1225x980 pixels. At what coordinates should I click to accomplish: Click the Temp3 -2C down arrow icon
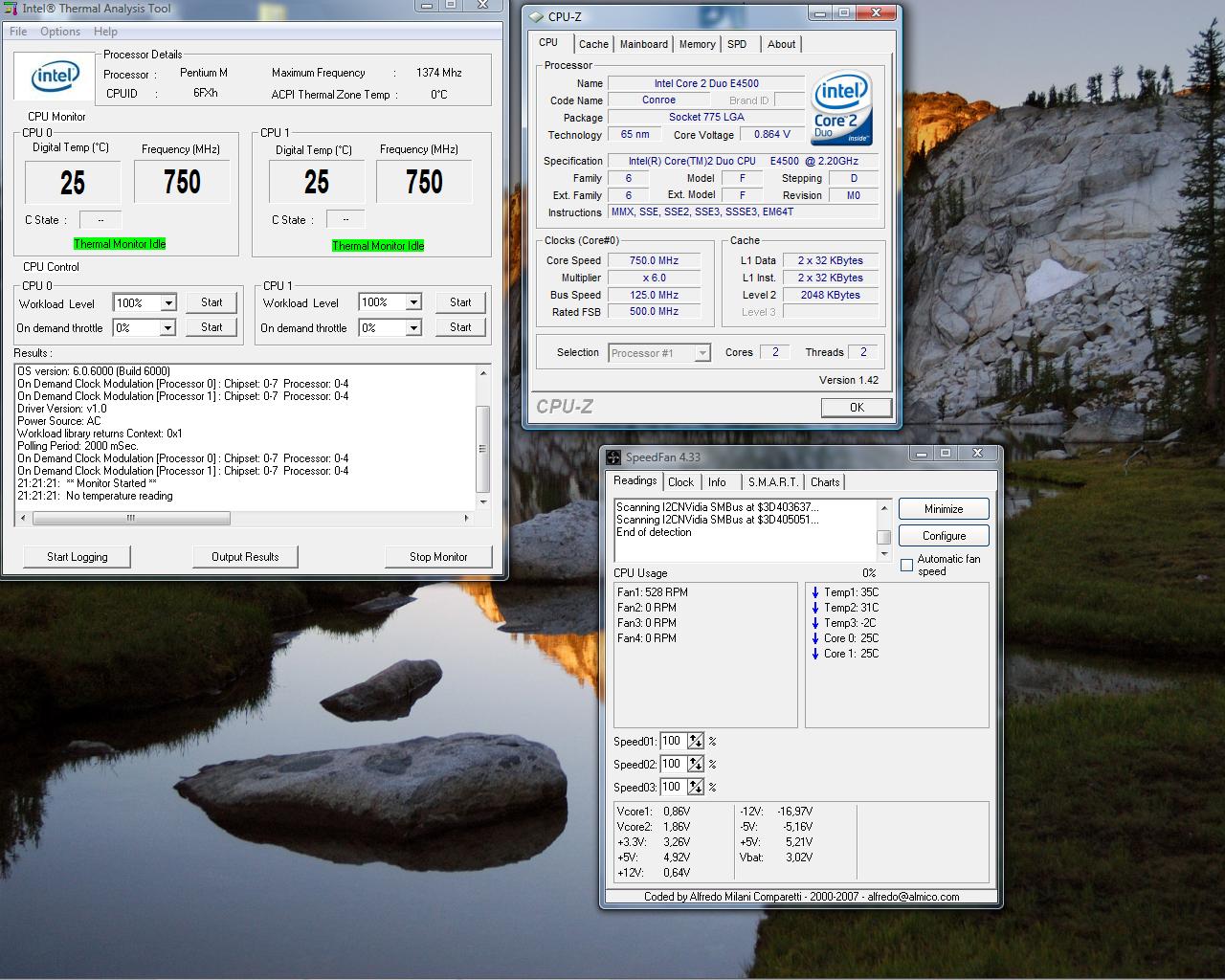coord(815,623)
